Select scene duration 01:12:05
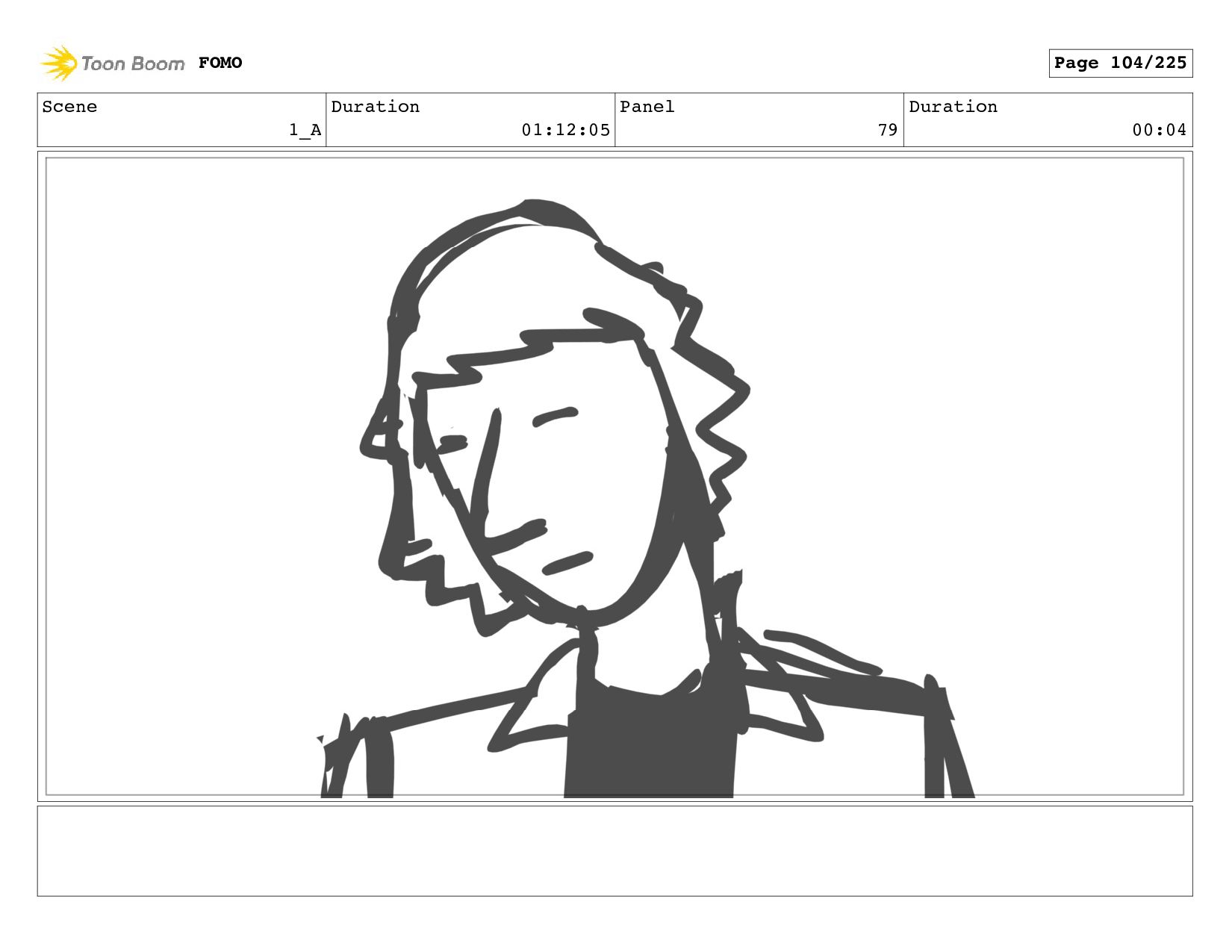This screenshot has width=1232, height=952. 566,130
